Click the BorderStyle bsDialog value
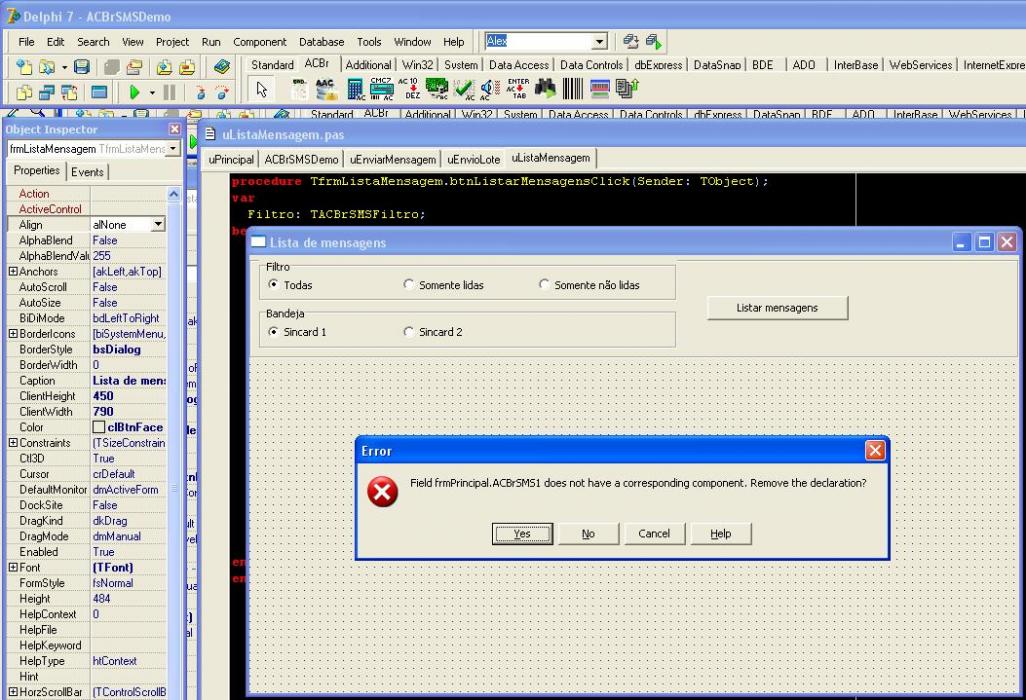Screen dimensions: 1026x700 coord(128,349)
